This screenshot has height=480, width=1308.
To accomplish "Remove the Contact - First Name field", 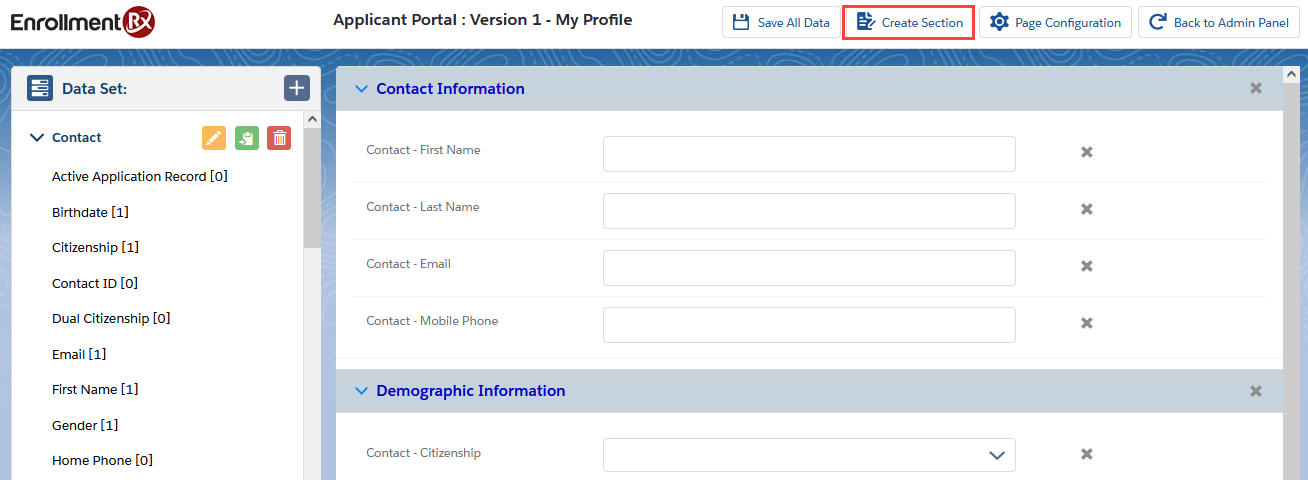I will click(x=1086, y=152).
